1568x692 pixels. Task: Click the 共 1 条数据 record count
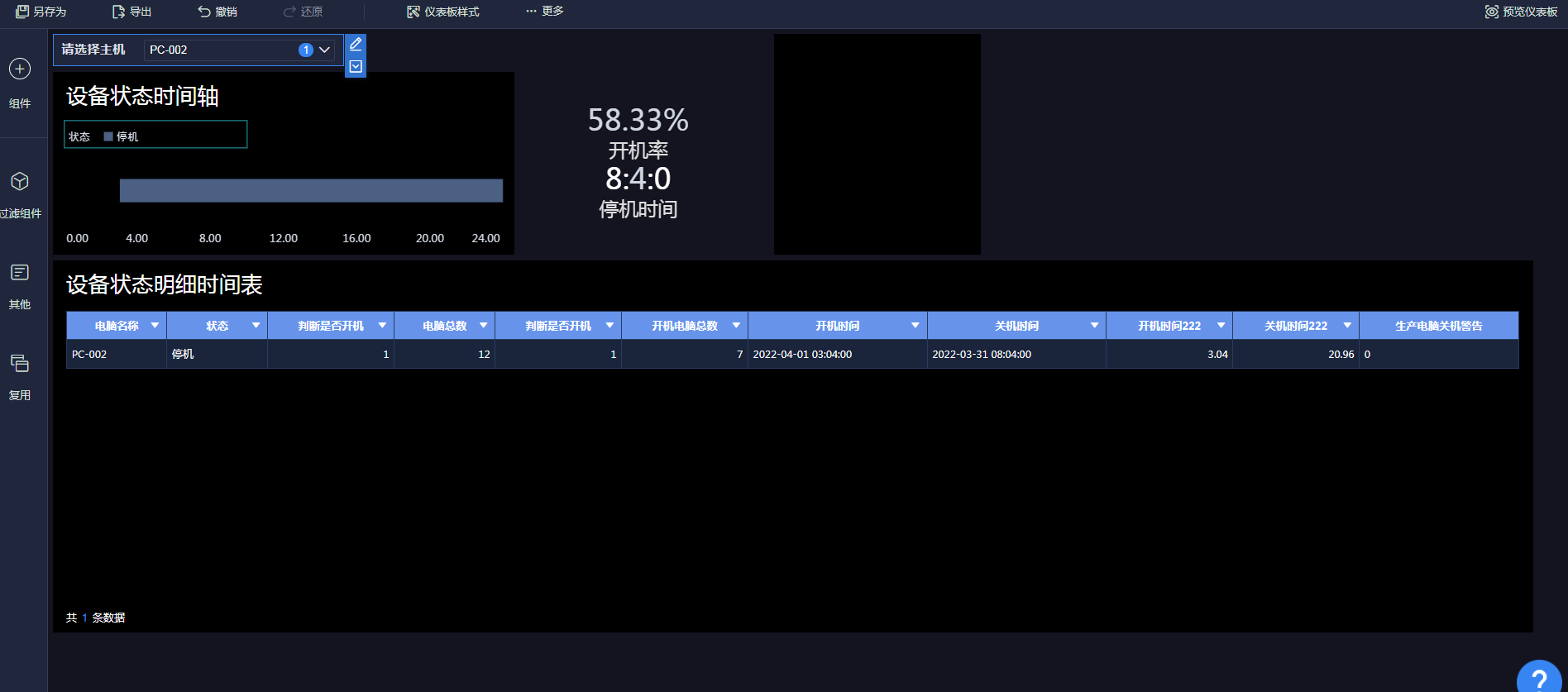96,618
